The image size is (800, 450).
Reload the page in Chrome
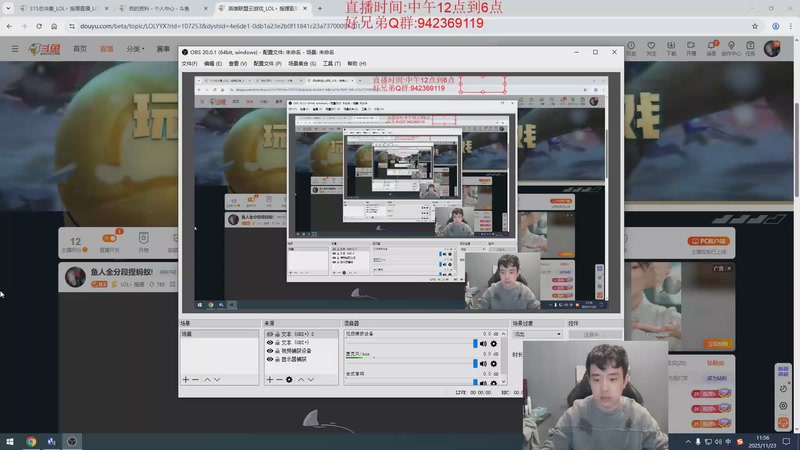tap(39, 26)
